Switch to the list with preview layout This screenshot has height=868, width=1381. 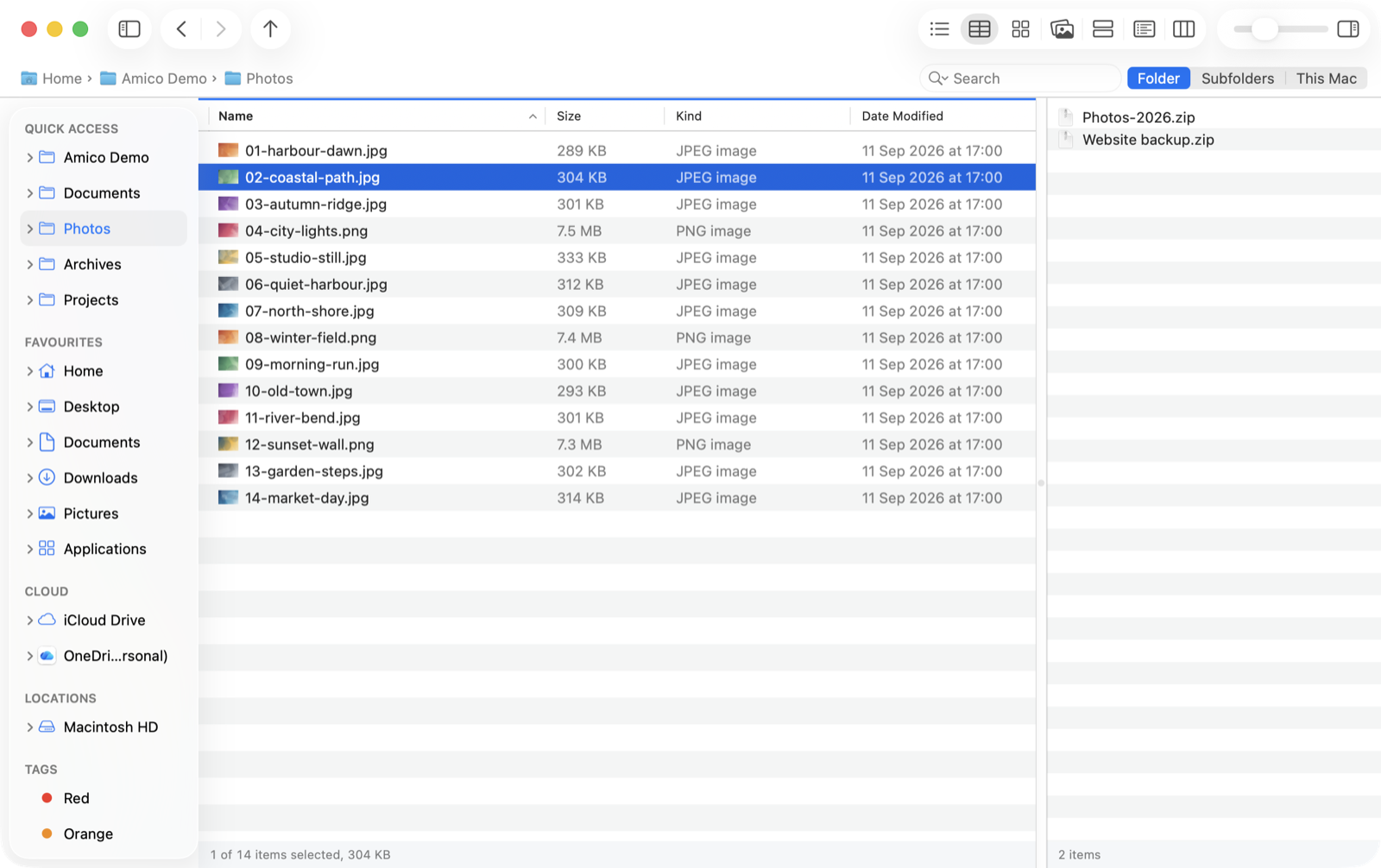[1145, 29]
